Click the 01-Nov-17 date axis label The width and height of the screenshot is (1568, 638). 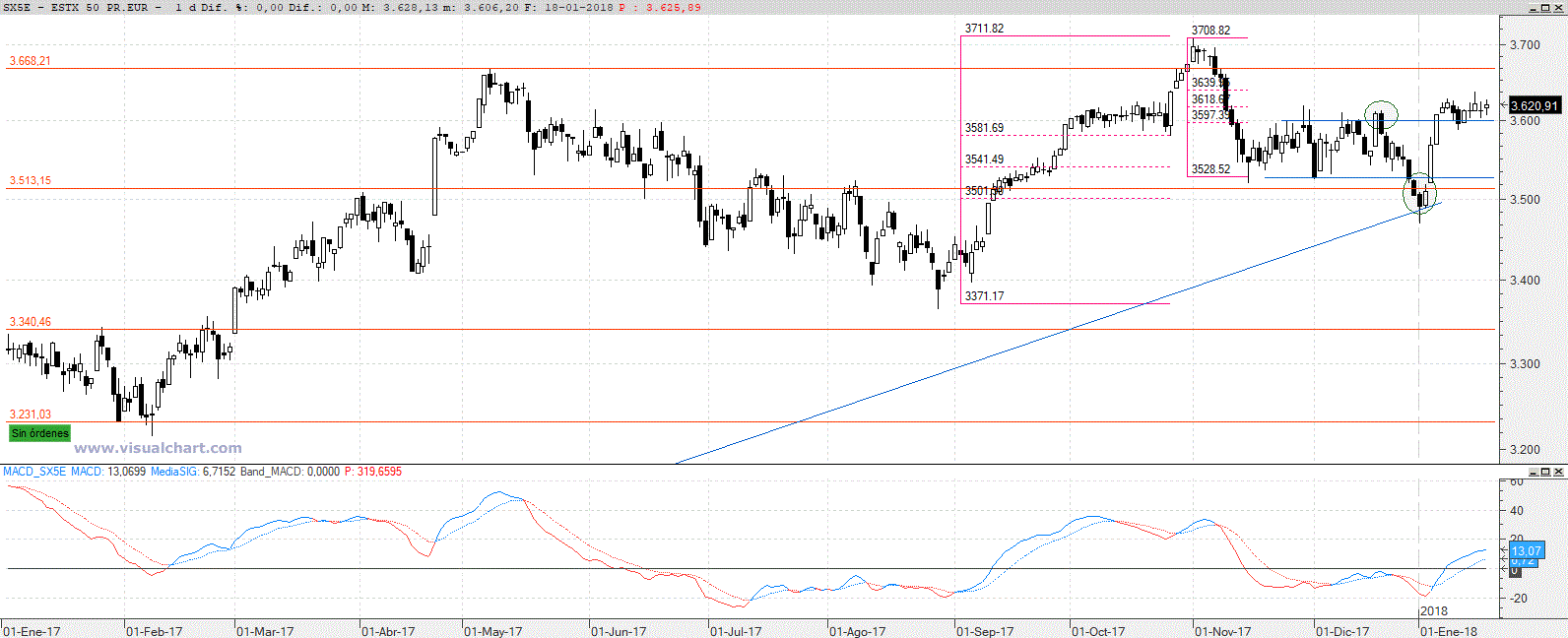click(x=1223, y=631)
